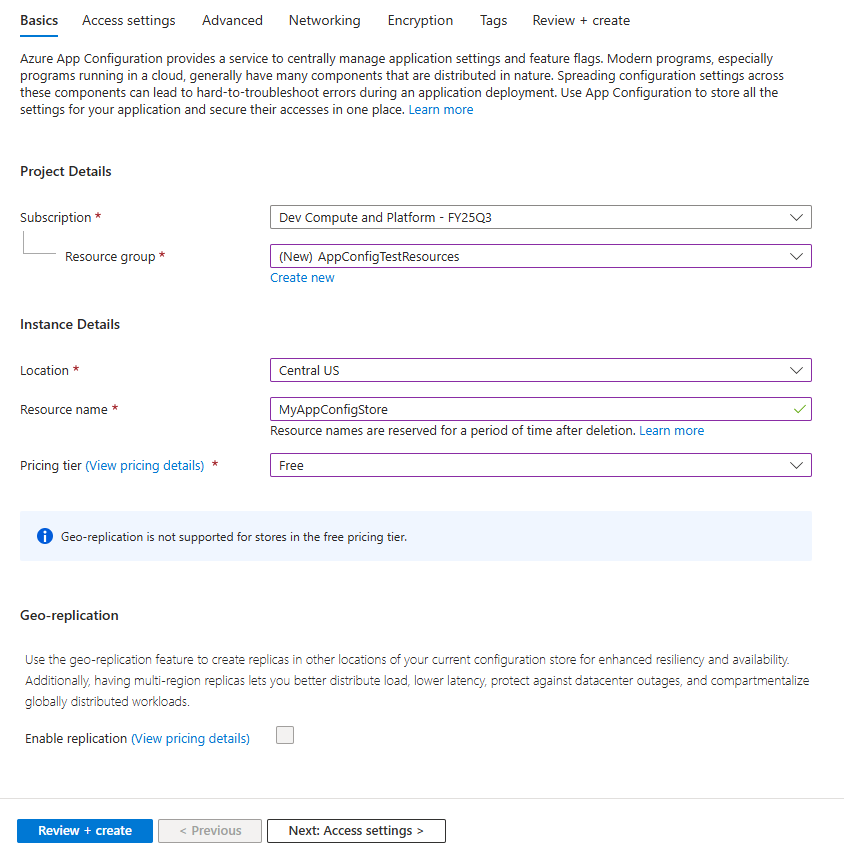The image size is (844, 852).
Task: Switch to the Networking tab
Action: click(324, 20)
